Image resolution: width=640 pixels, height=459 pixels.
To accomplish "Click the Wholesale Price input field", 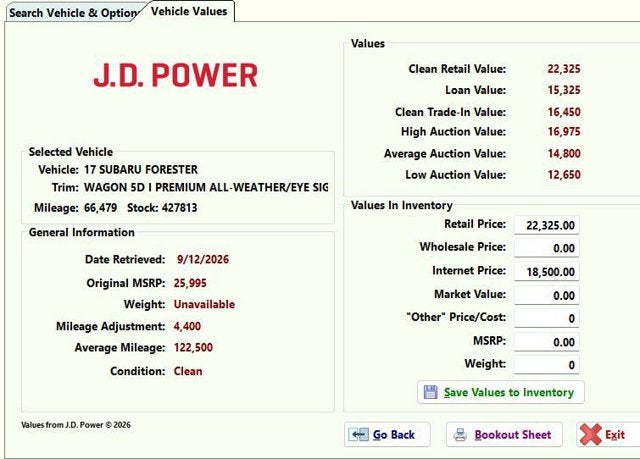I will (547, 248).
